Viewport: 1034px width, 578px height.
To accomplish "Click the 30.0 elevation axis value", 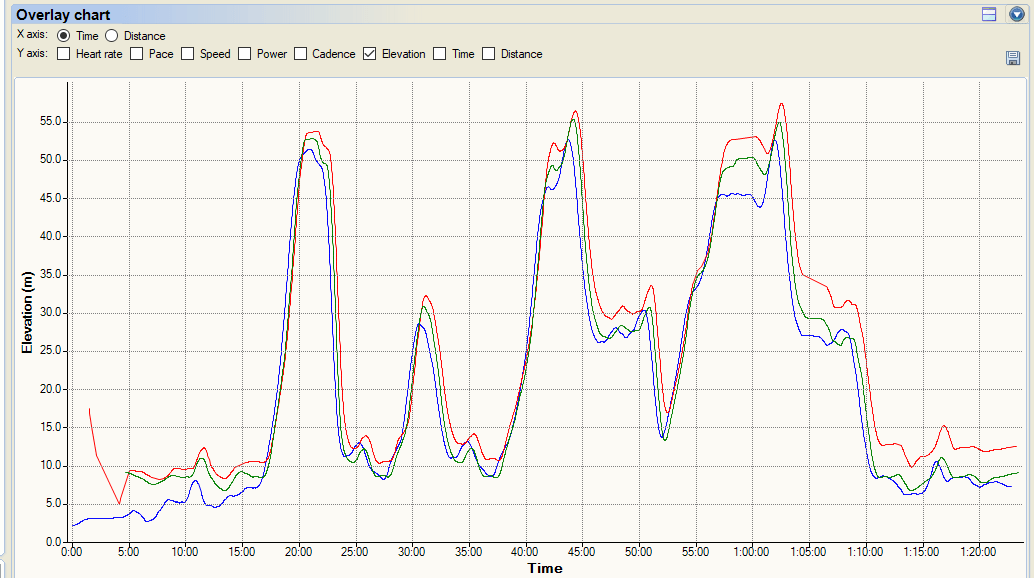I will click(x=51, y=312).
